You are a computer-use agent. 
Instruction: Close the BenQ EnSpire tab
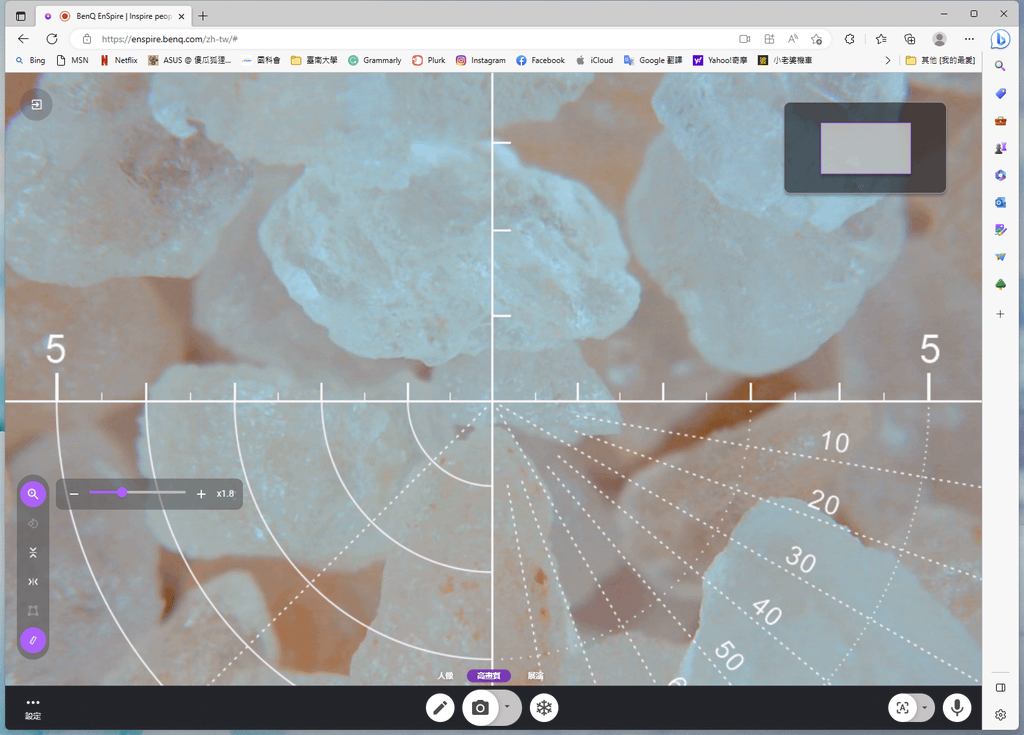182,16
